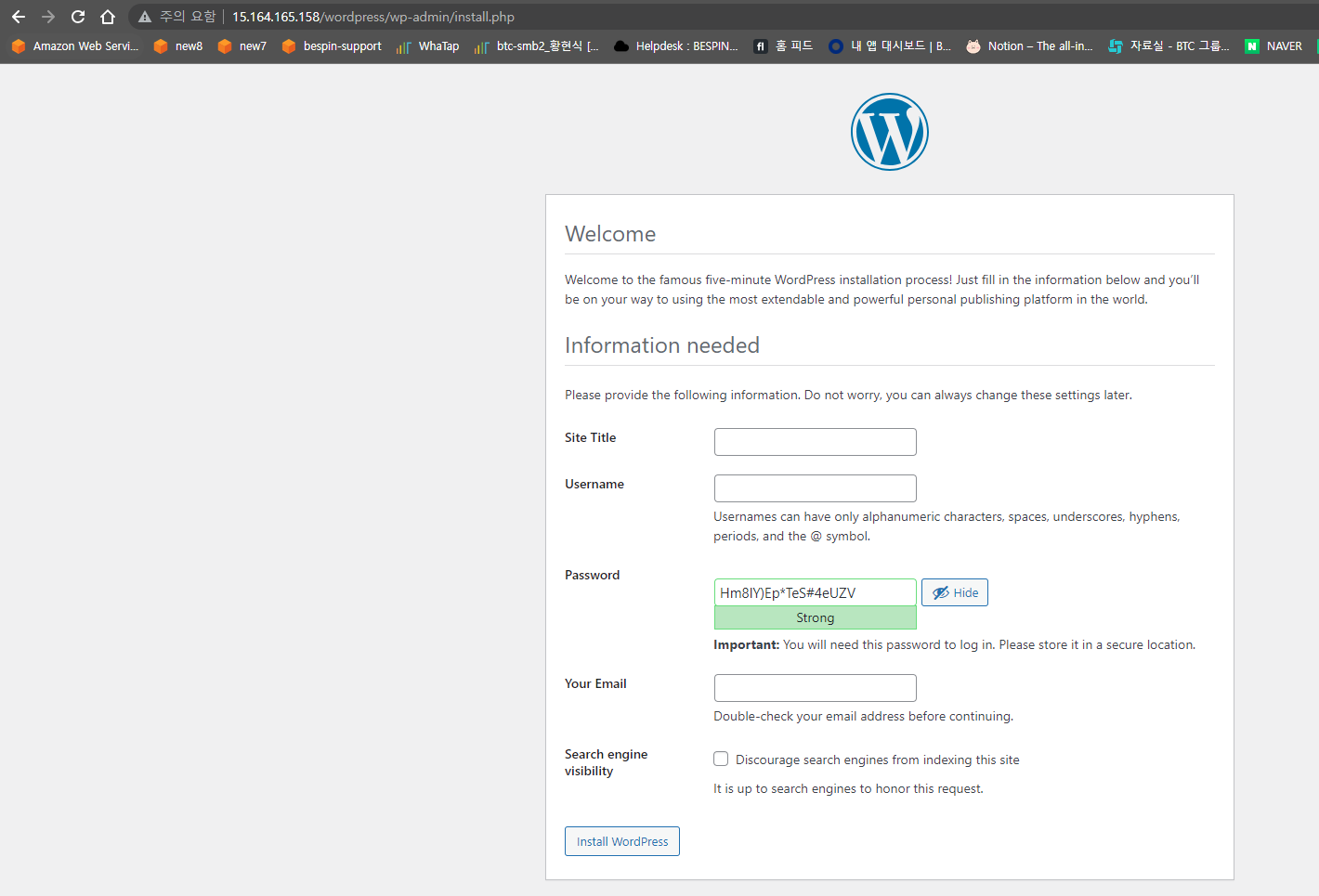Click the Install WordPress button
This screenshot has width=1319, height=896.
622,841
